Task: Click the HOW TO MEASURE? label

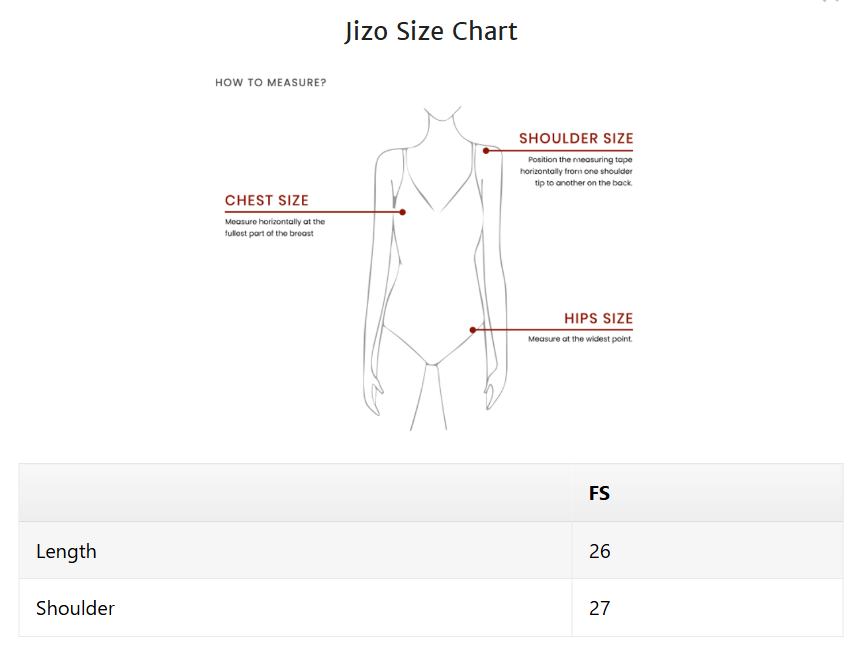Action: tap(271, 83)
